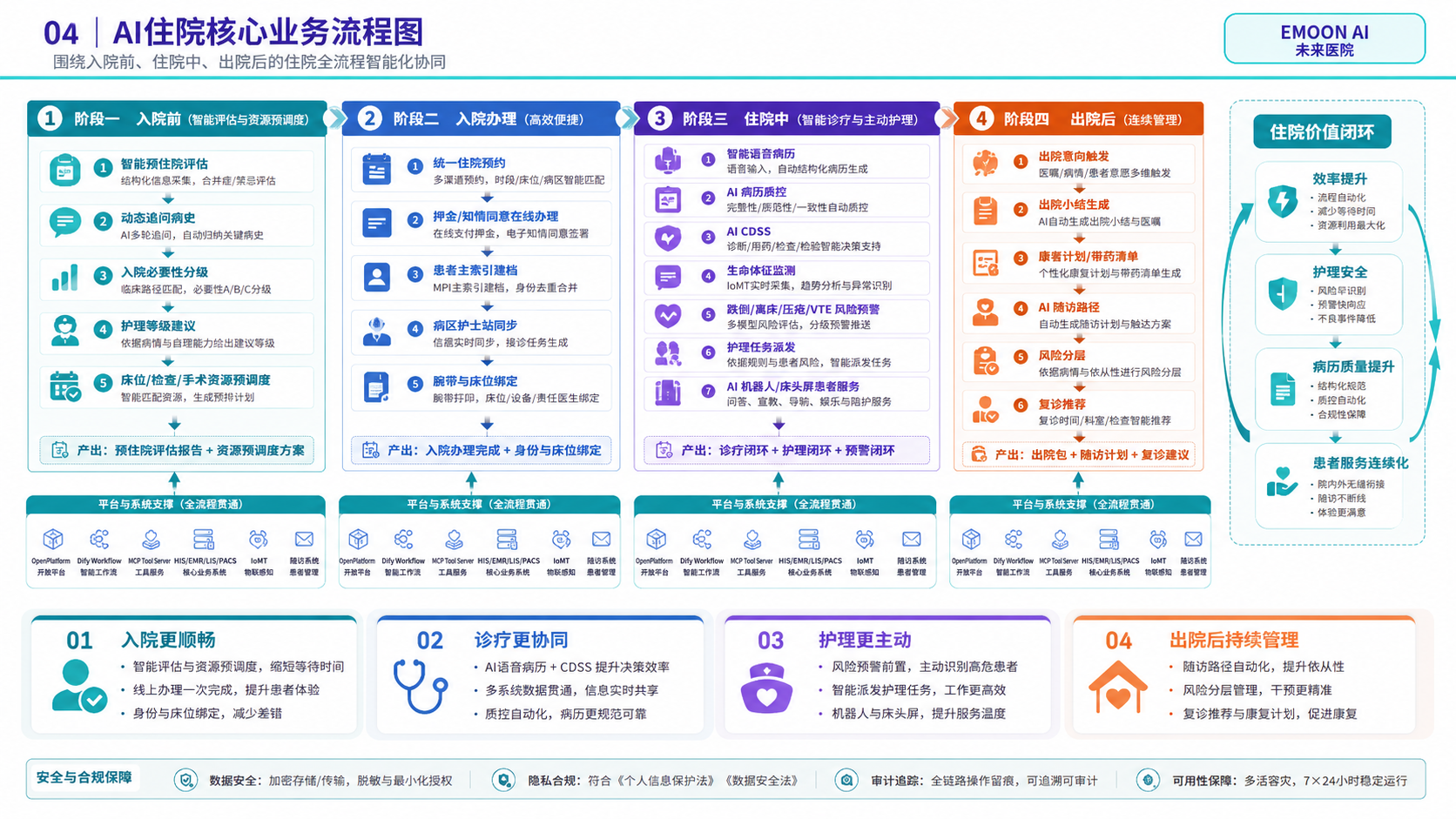Select the 住院价值闭环 header label
The image size is (1456, 819).
tap(1322, 132)
